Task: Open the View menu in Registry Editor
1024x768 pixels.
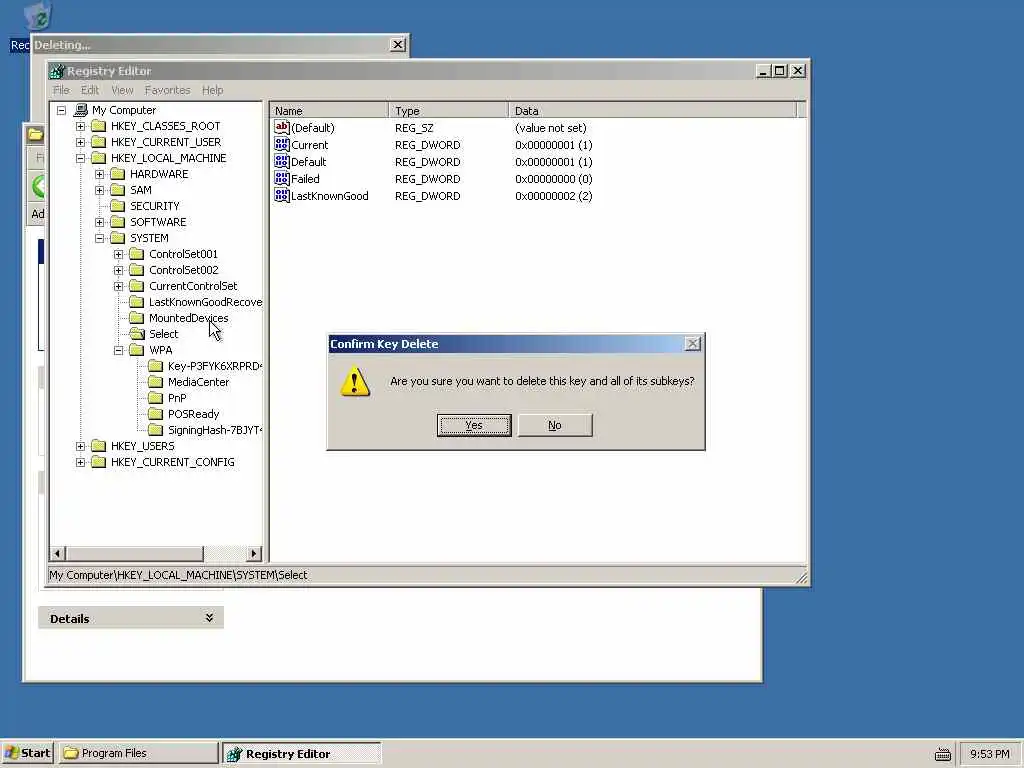Action: [x=122, y=90]
